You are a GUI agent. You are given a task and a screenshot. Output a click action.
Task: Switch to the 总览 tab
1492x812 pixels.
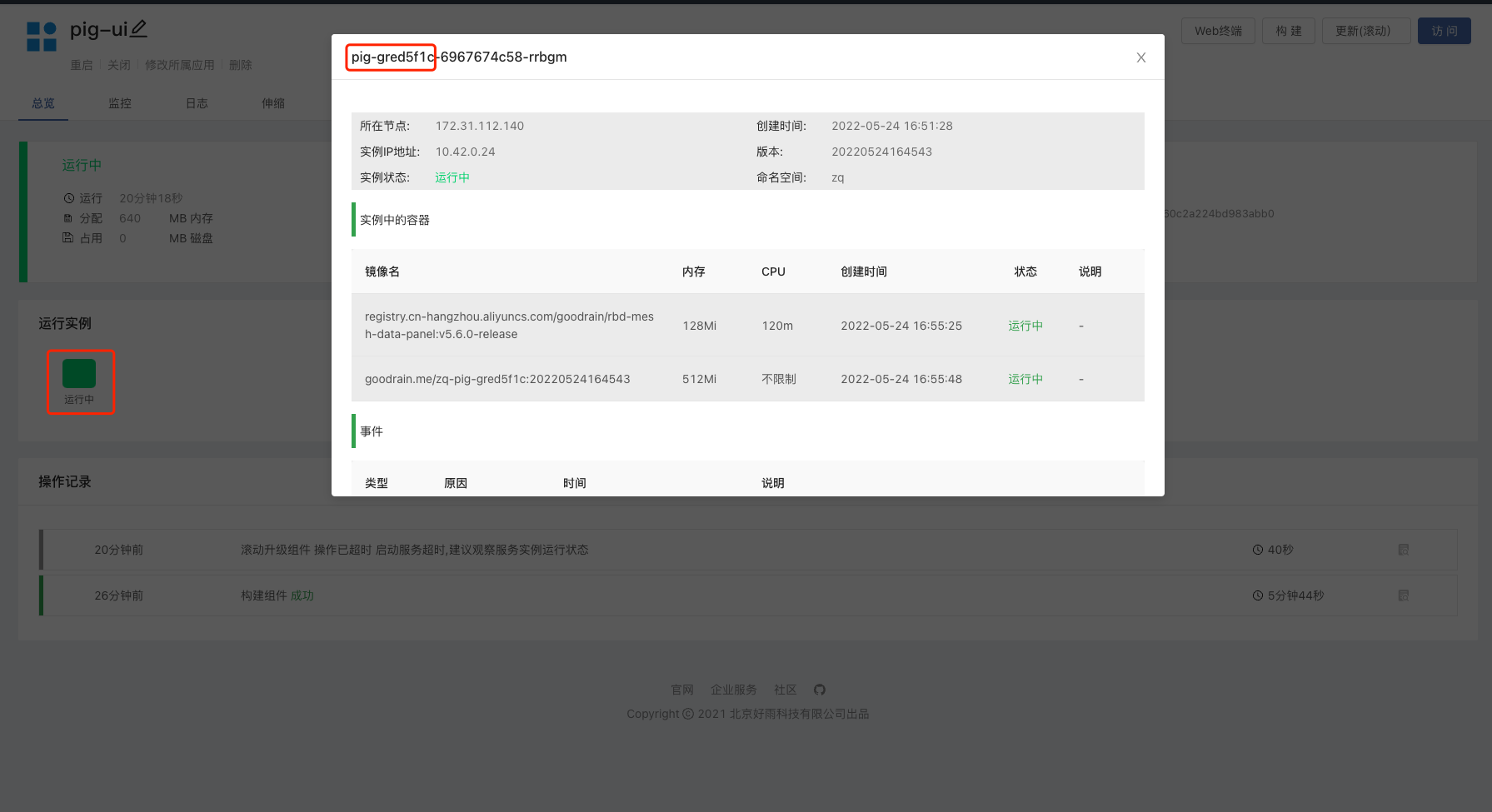coord(43,103)
